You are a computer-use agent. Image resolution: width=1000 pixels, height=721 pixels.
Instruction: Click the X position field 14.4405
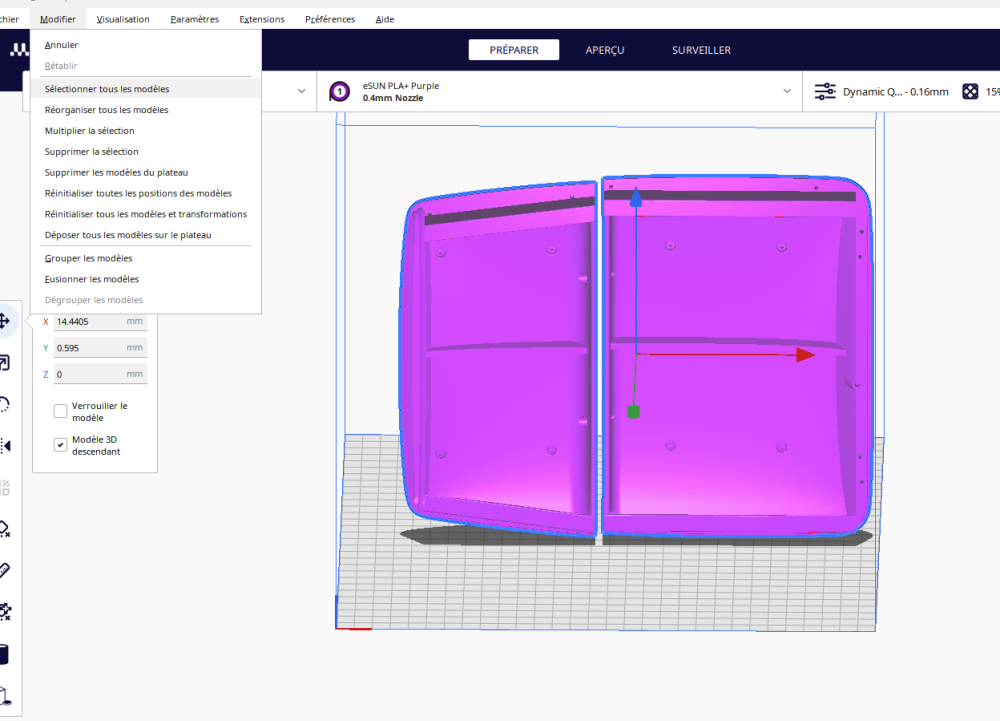[100, 321]
